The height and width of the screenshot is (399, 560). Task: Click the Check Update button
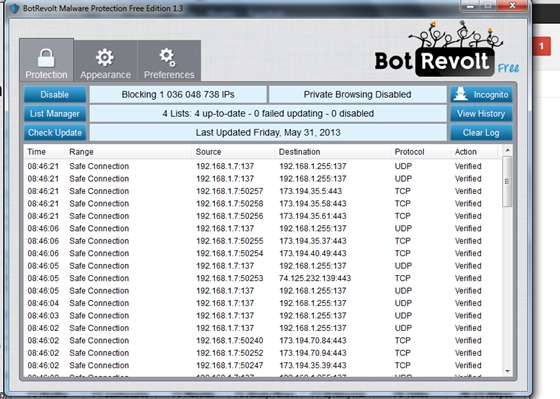pos(55,133)
